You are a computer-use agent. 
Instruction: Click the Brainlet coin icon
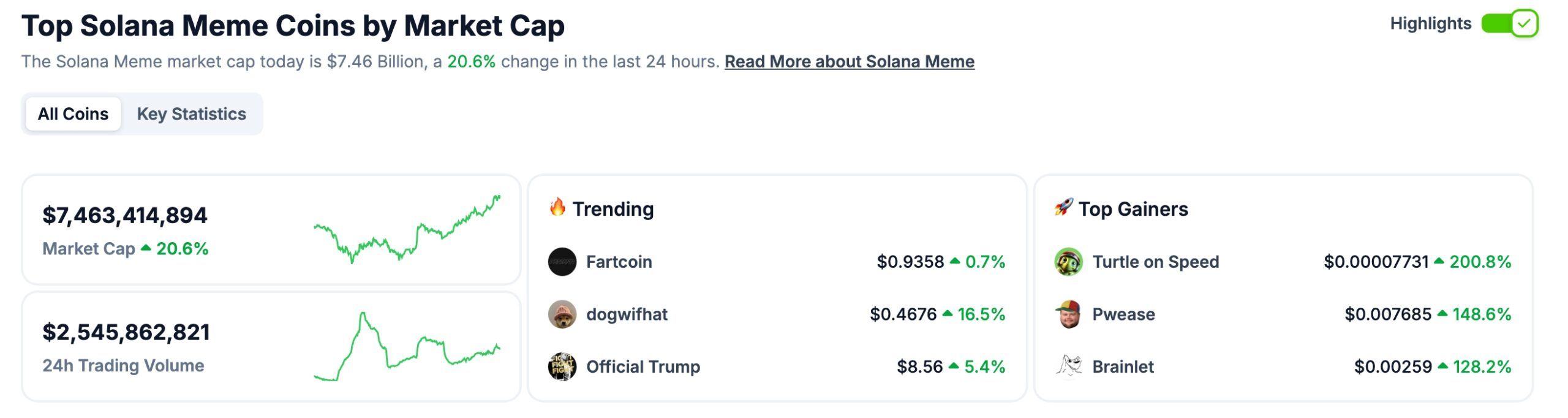pyautogui.click(x=1068, y=367)
